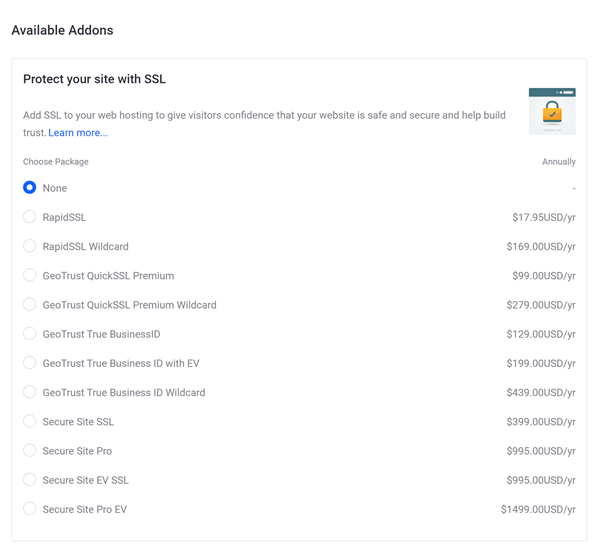
Task: Select GeoTrust QuickSSL Premium Wildcard radio button
Action: (x=30, y=304)
